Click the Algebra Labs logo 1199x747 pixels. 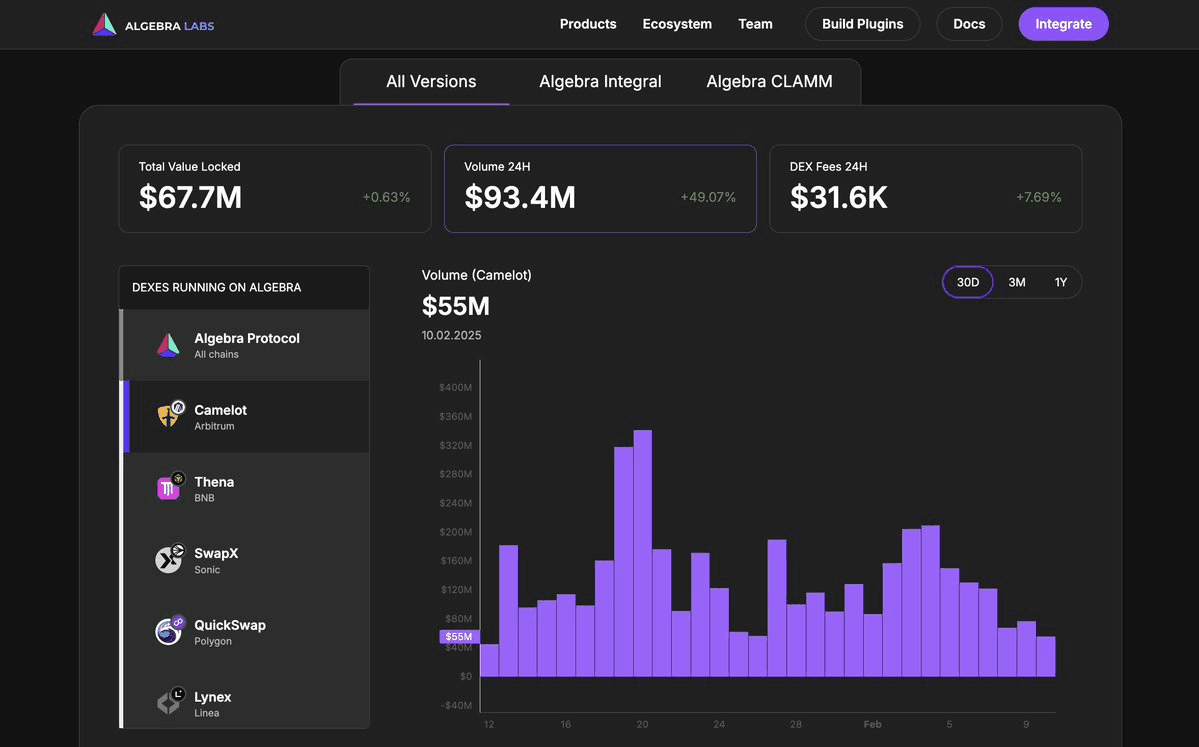point(152,23)
